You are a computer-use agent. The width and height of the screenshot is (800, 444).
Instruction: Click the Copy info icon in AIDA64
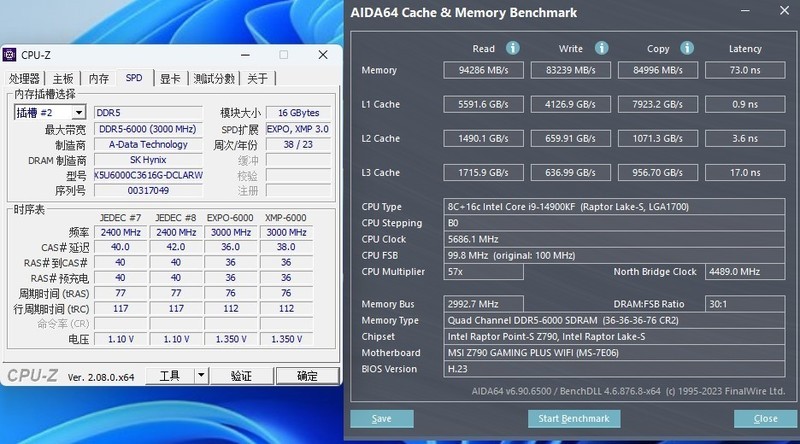pos(687,48)
